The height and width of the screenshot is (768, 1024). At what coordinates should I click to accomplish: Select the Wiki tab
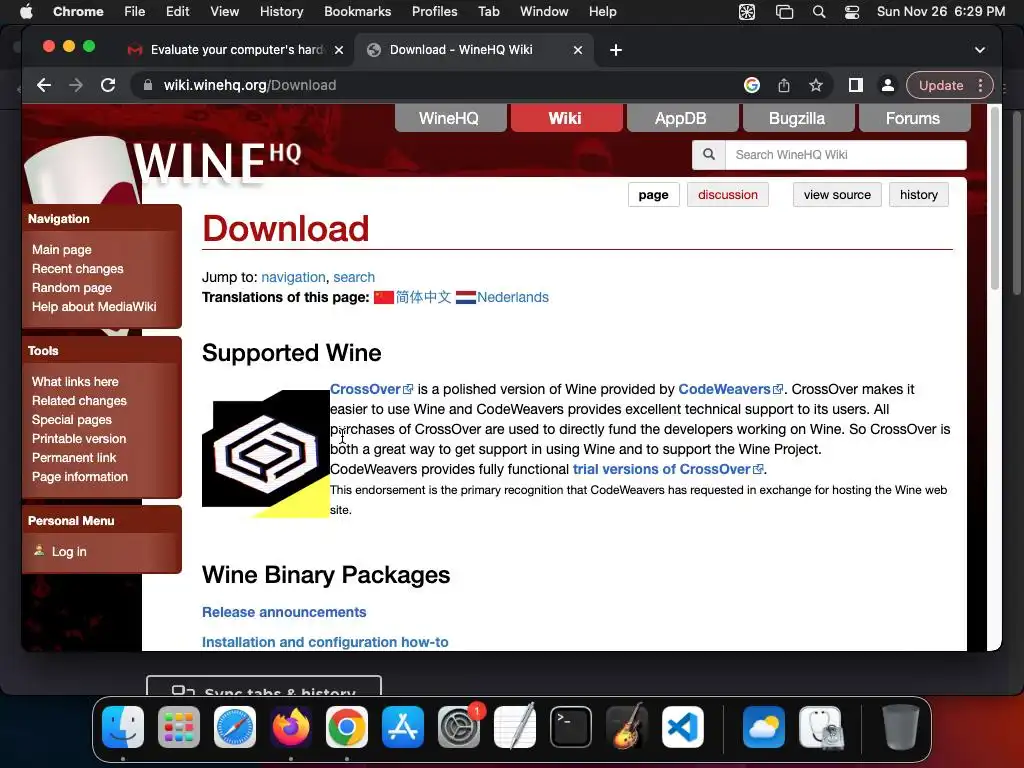(x=566, y=118)
